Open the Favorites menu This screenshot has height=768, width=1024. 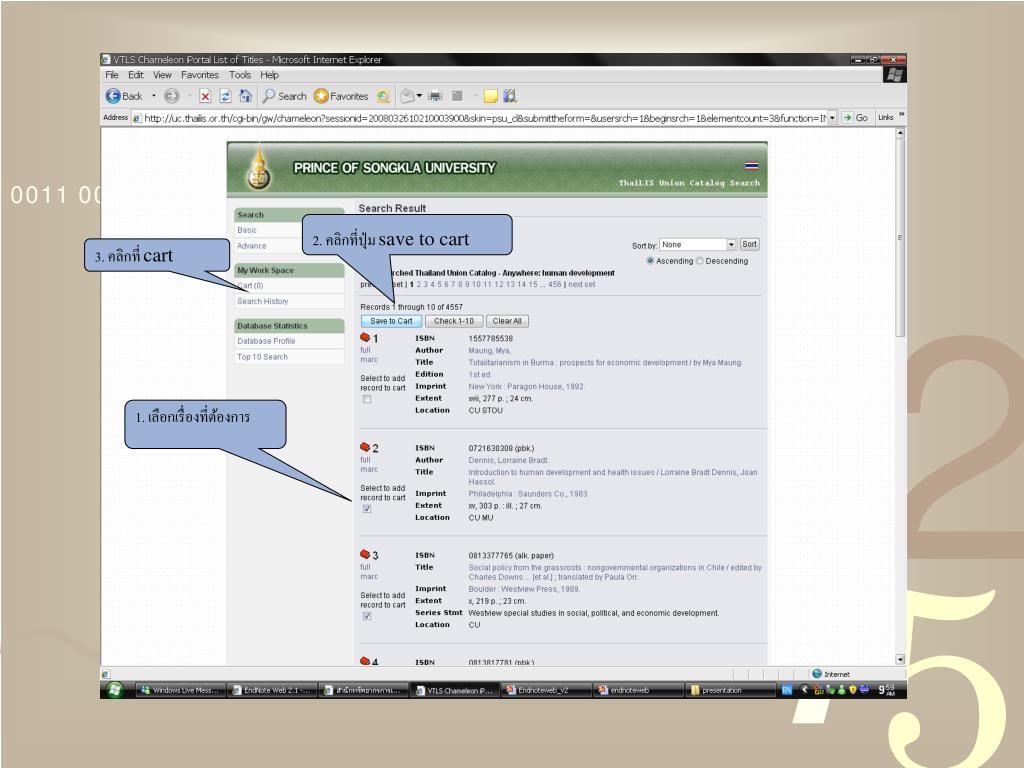(x=200, y=75)
